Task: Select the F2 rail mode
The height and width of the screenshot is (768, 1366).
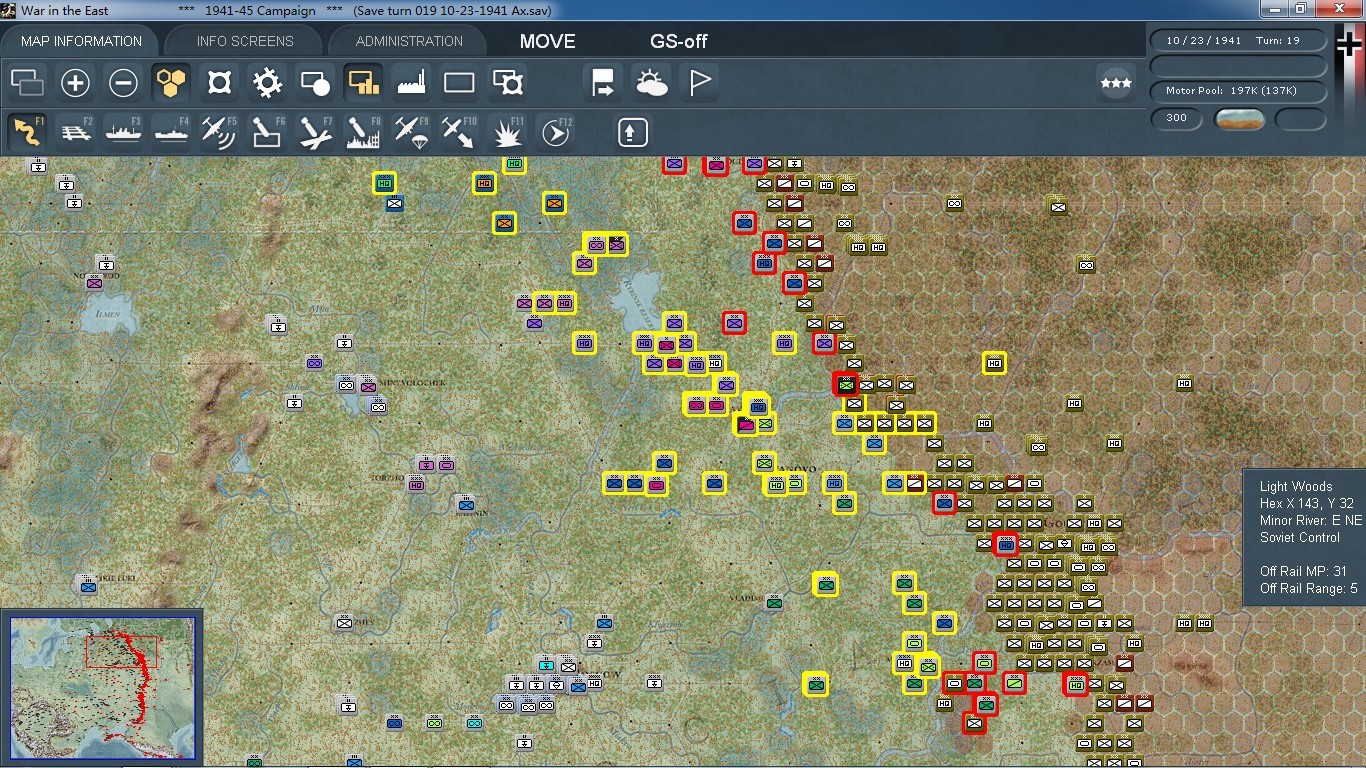Action: pos(76,132)
